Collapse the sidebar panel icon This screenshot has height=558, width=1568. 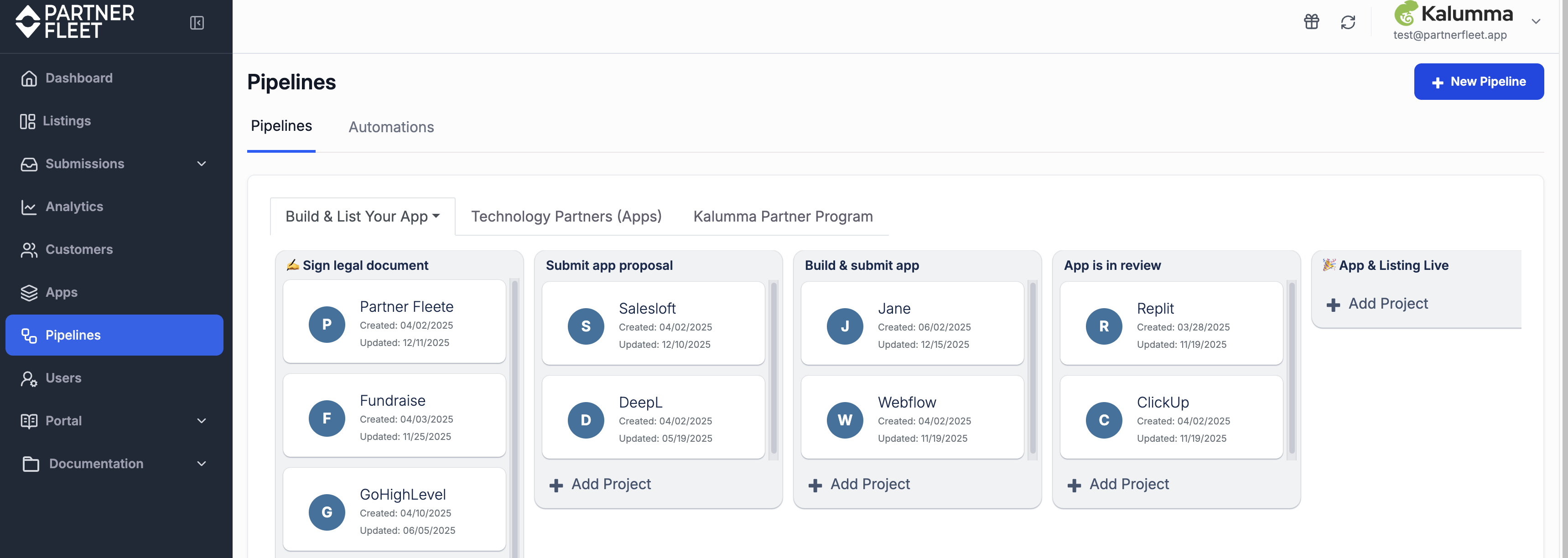(x=197, y=22)
